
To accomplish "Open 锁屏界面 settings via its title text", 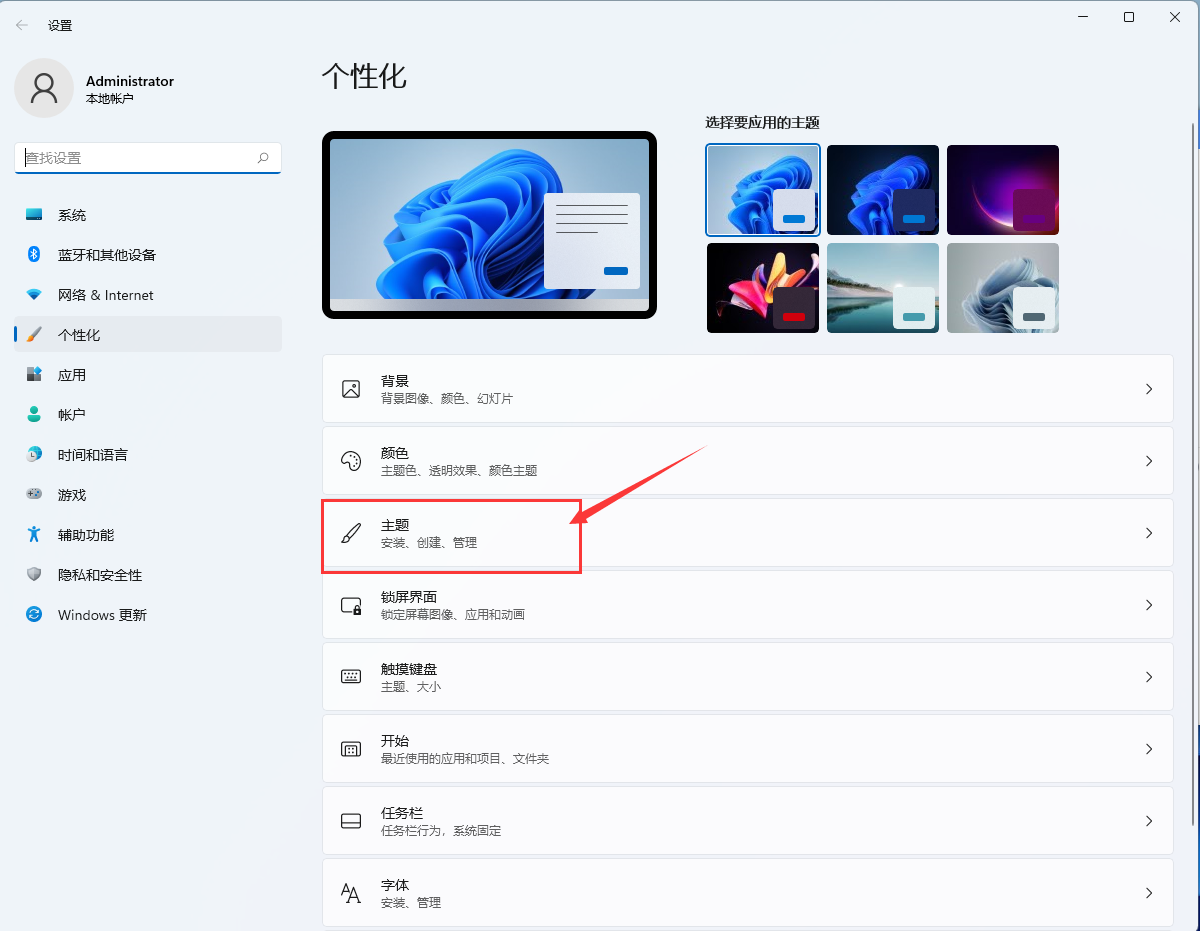I will (x=409, y=597).
